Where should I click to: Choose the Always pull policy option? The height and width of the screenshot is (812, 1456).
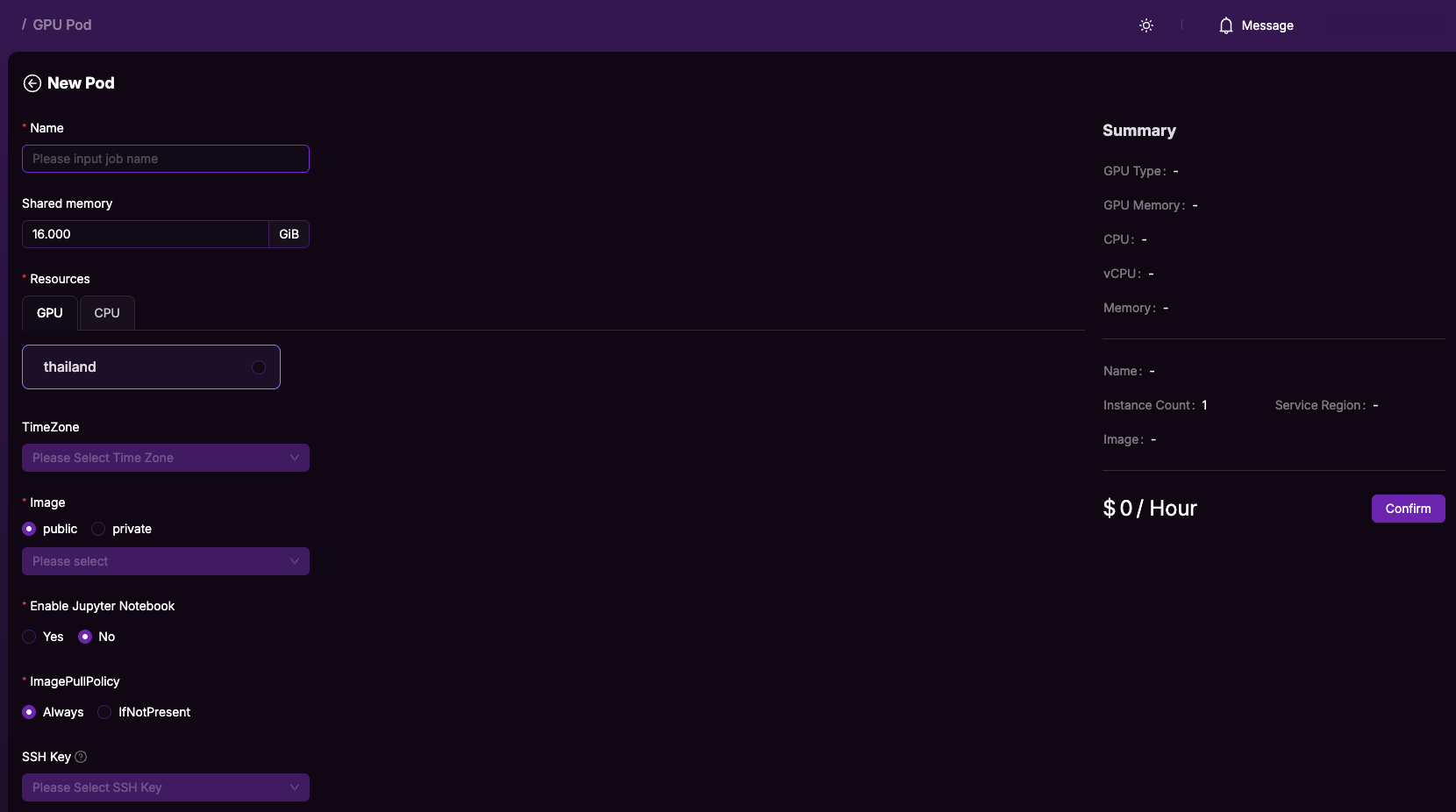pyautogui.click(x=29, y=712)
